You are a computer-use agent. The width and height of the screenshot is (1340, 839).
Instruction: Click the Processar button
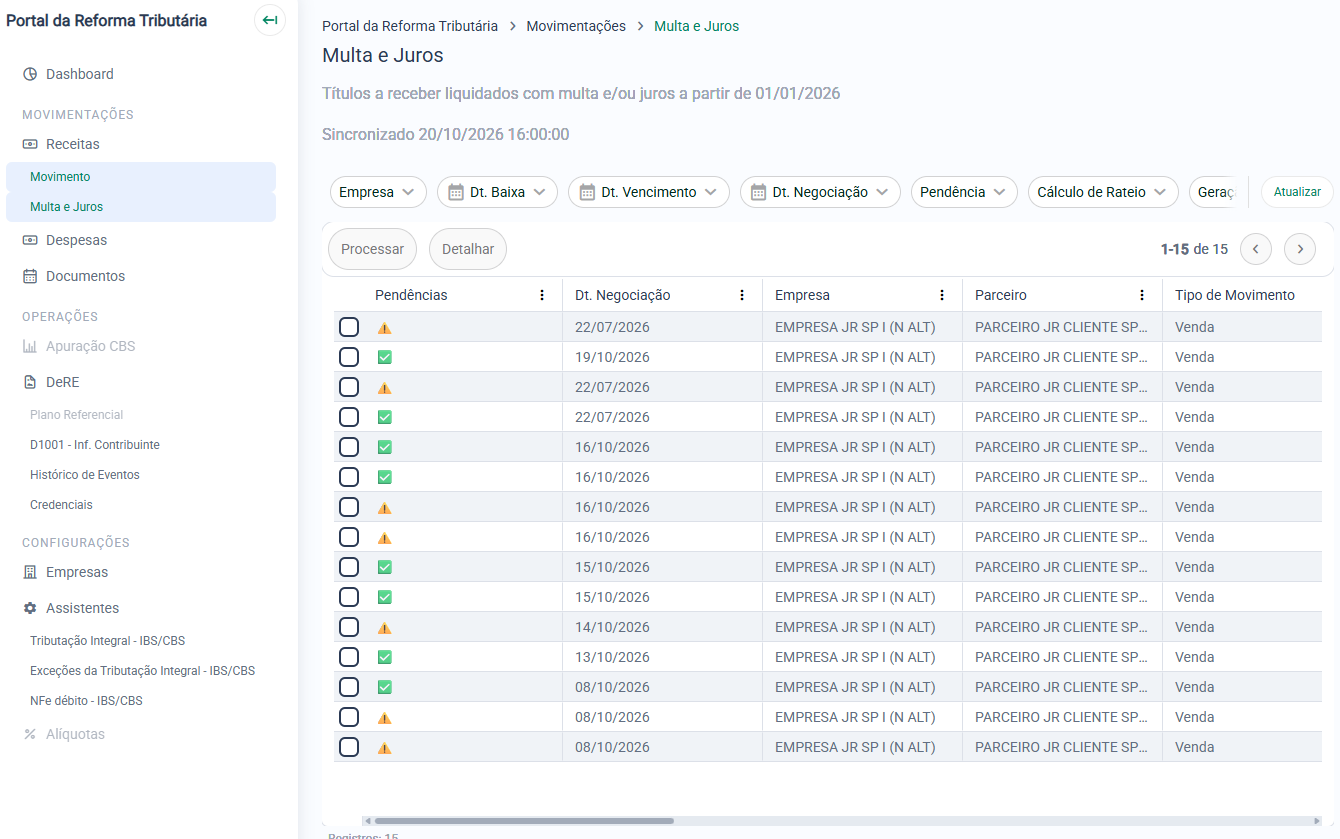[x=372, y=249]
